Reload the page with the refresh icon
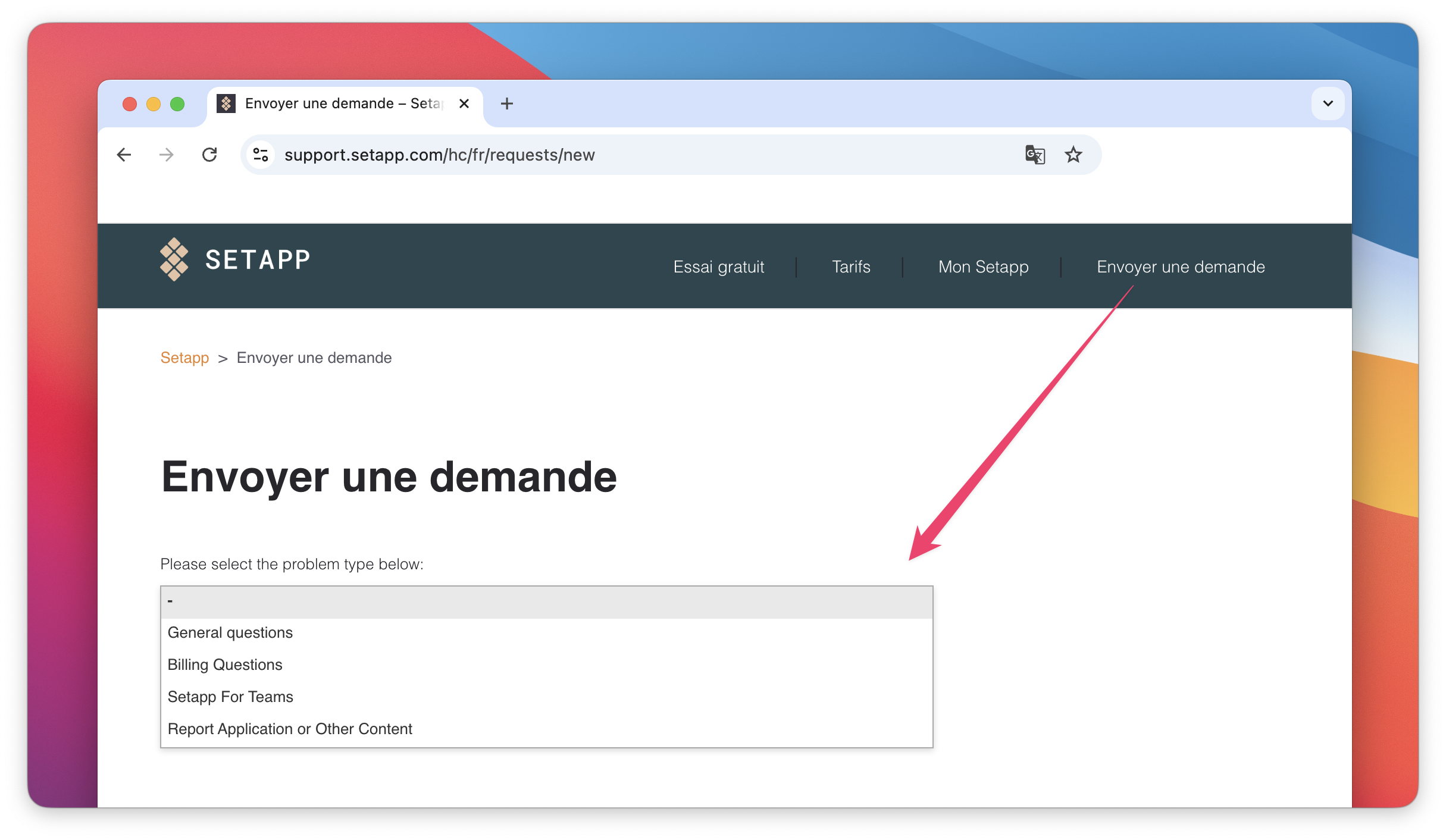The height and width of the screenshot is (840, 1446). (209, 155)
